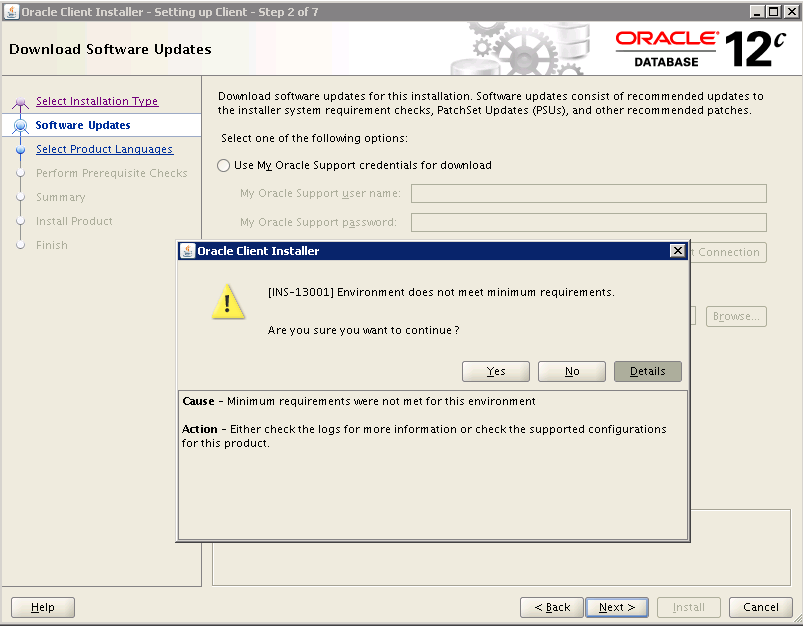This screenshot has height=627, width=803.
Task: Decline continuing with the No button
Action: click(x=572, y=371)
